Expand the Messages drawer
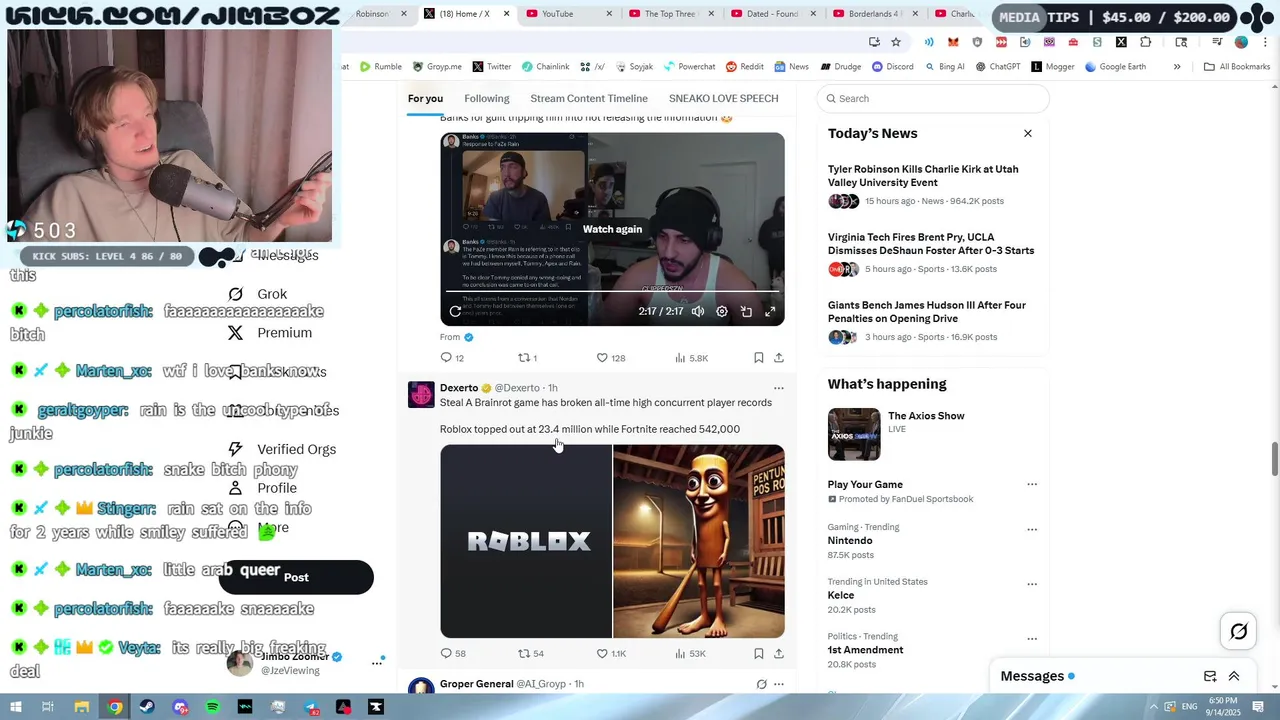1280x720 pixels. (x=1234, y=676)
